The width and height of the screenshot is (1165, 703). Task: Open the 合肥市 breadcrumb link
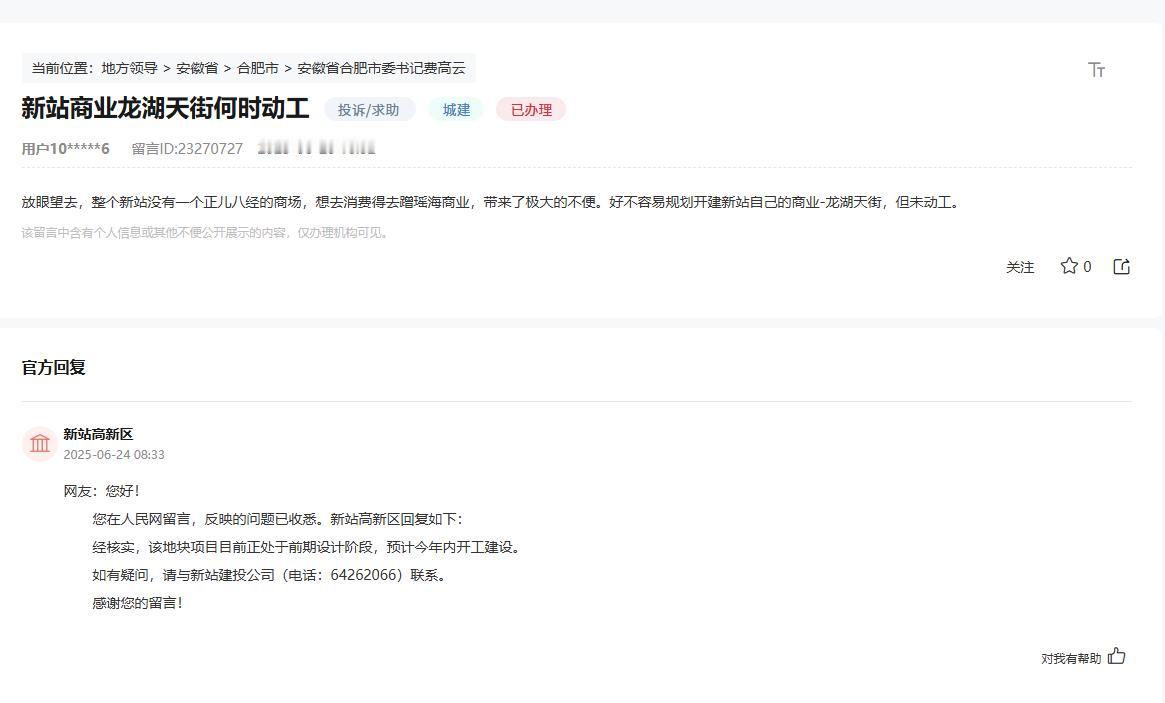tap(258, 68)
